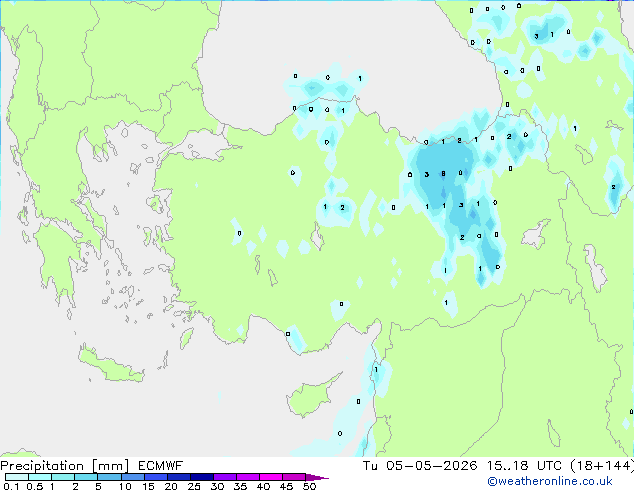Click the '25' legend scale label
Image resolution: width=634 pixels, height=490 pixels.
pyautogui.click(x=194, y=486)
